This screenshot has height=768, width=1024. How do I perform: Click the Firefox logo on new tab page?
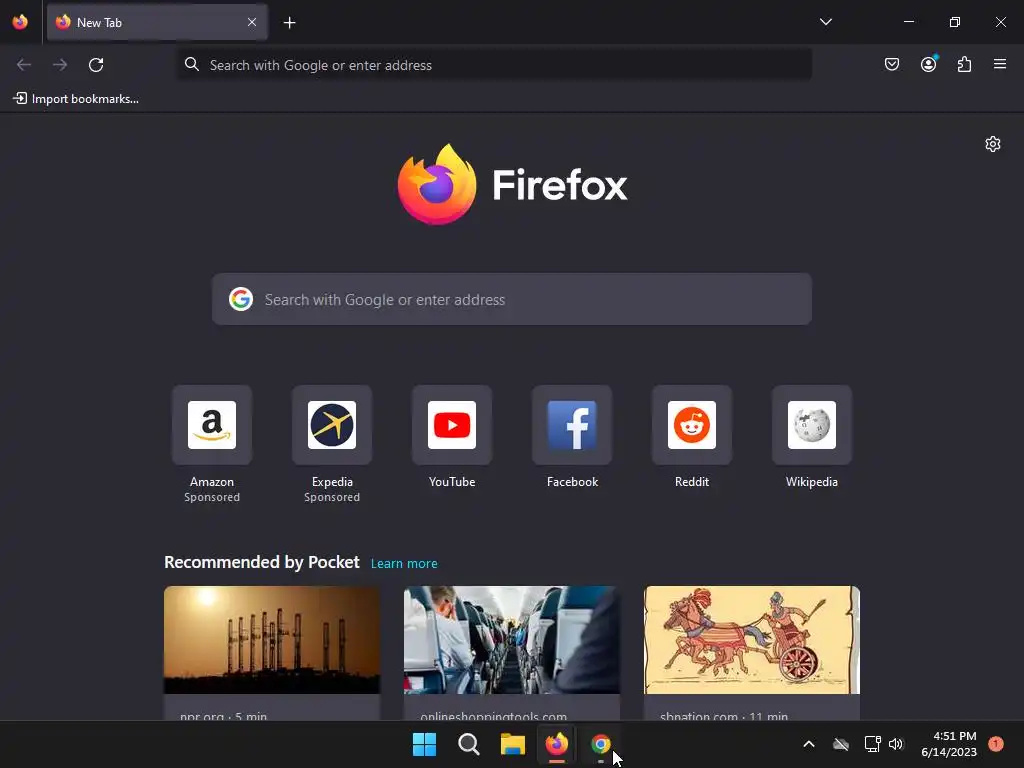[x=512, y=184]
